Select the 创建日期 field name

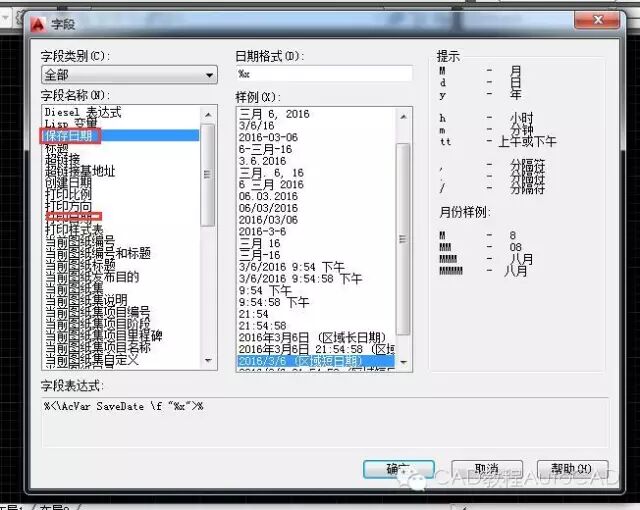coord(68,182)
